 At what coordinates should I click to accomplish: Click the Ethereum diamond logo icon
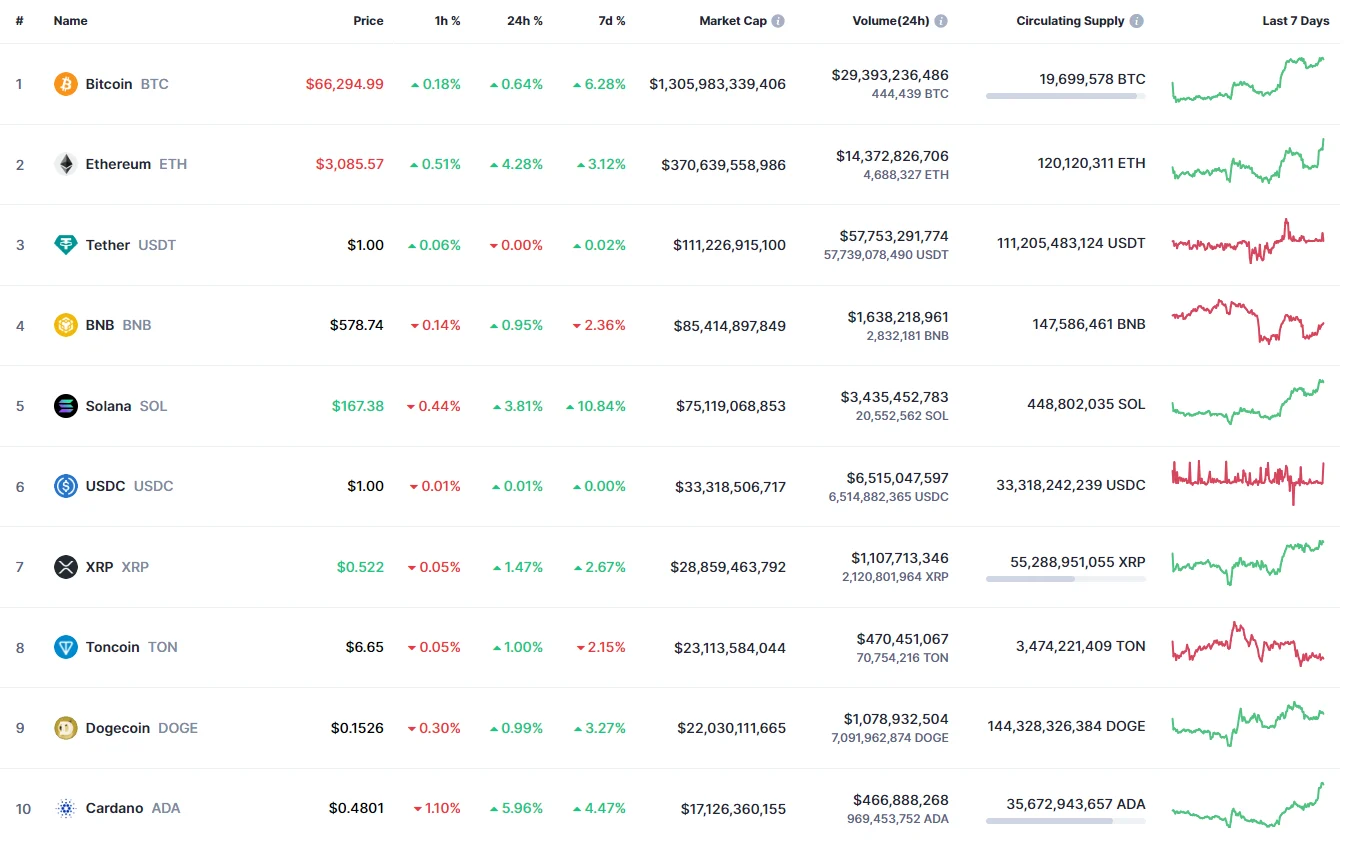pyautogui.click(x=65, y=164)
